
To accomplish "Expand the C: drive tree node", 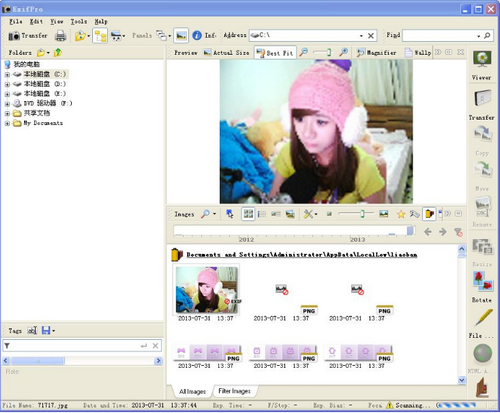I will click(x=7, y=75).
